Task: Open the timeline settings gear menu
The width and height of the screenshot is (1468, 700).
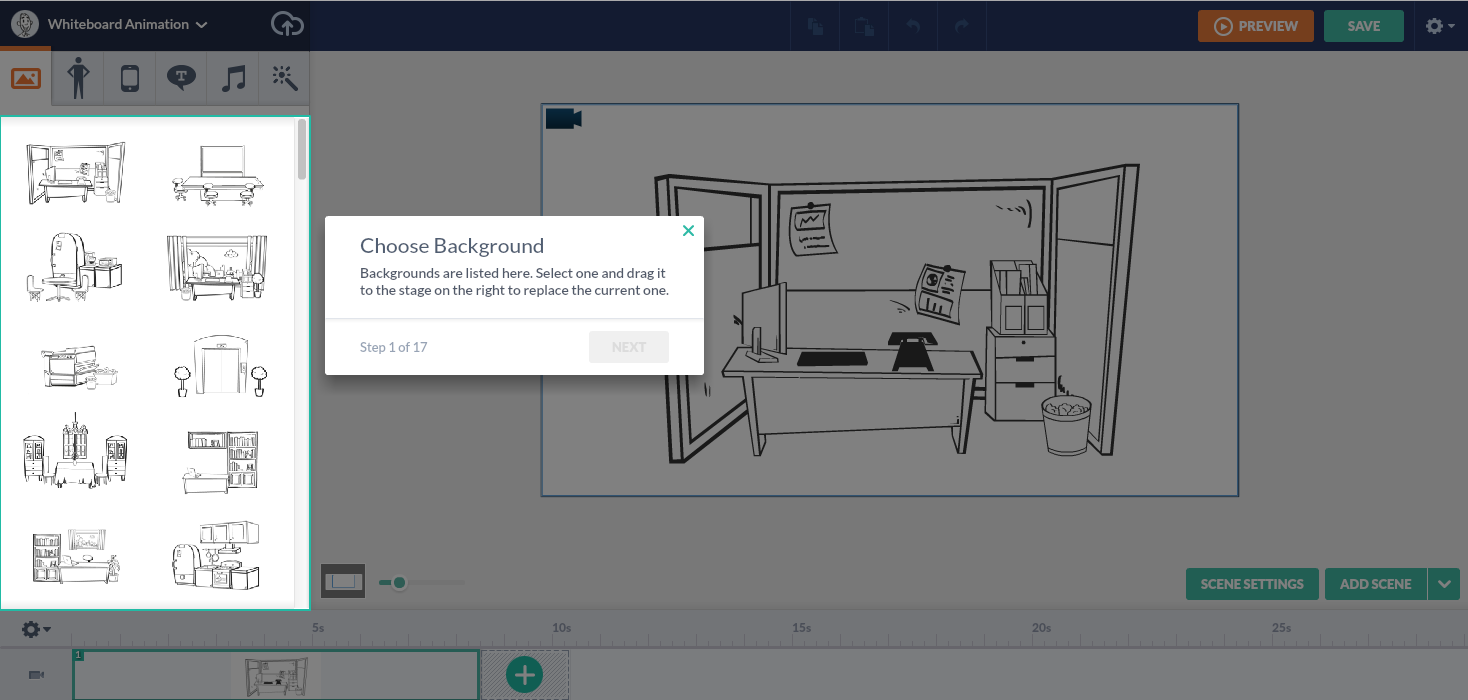Action: coord(36,629)
